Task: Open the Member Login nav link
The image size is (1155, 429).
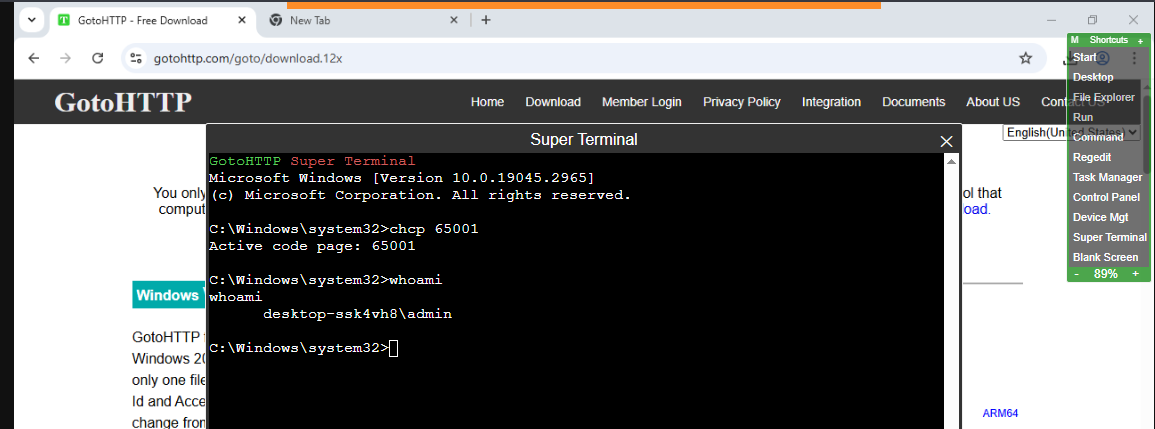Action: 642,102
